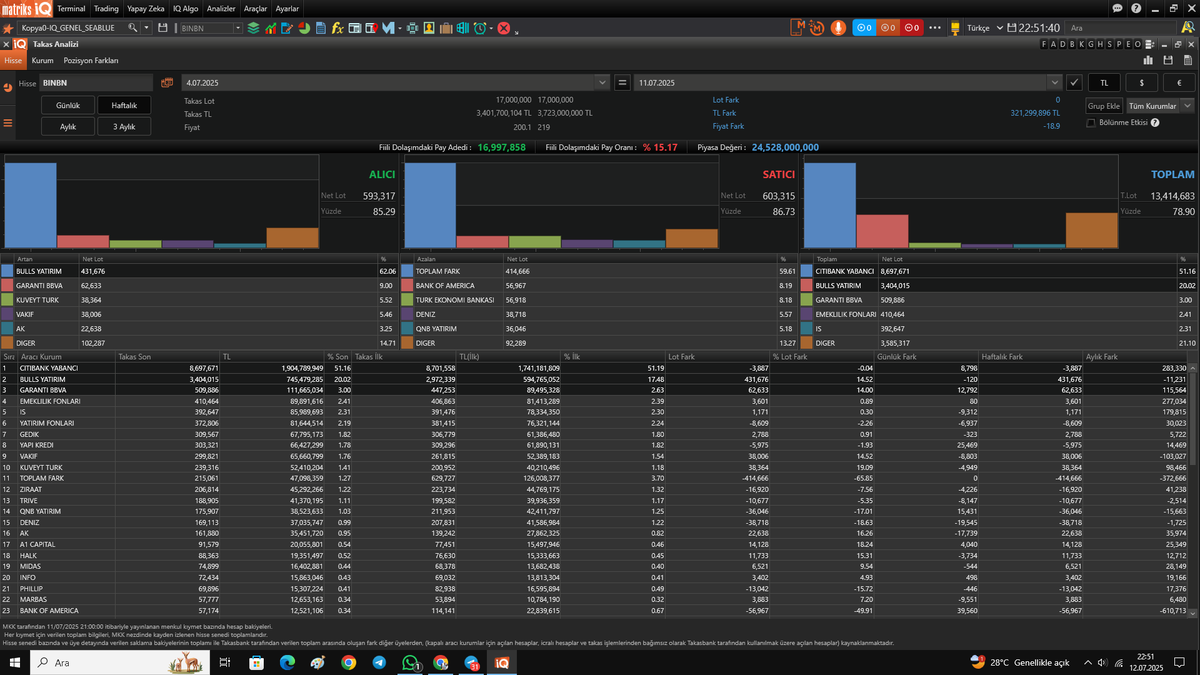Image resolution: width=1200 pixels, height=675 pixels.
Task: Click the blue counter button showing 0
Action: pyautogui.click(x=864, y=28)
